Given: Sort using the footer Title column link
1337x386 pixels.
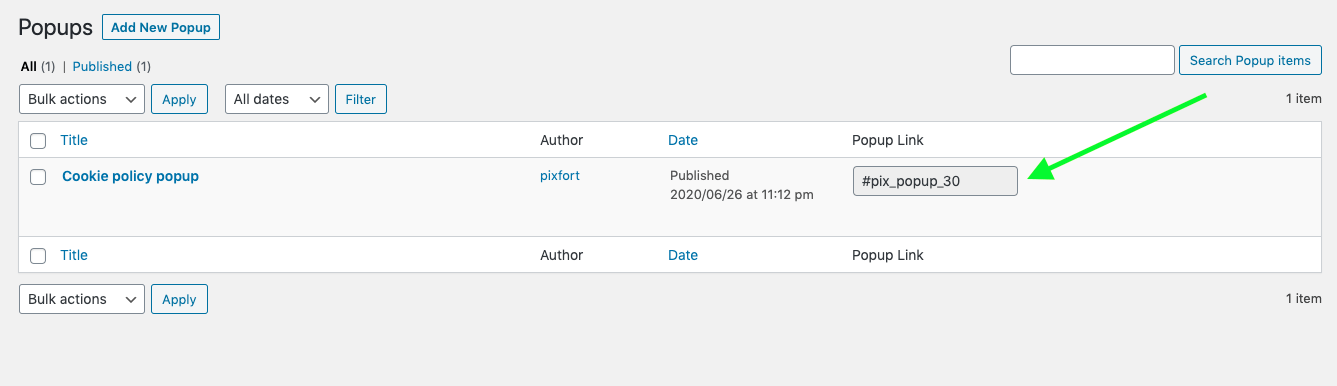Looking at the screenshot, I should pos(74,255).
